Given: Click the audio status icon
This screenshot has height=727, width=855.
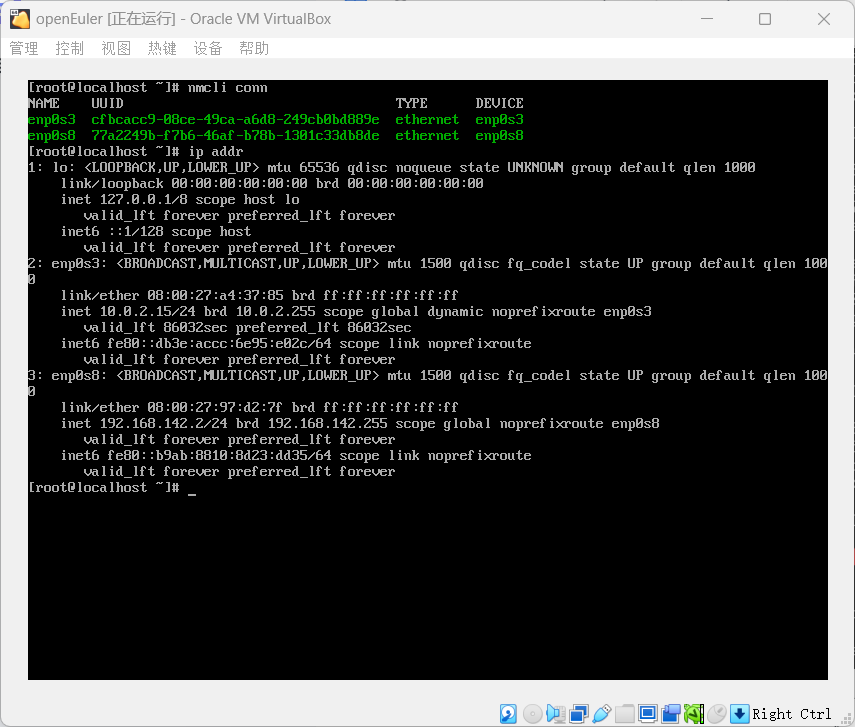Looking at the screenshot, I should [x=556, y=713].
